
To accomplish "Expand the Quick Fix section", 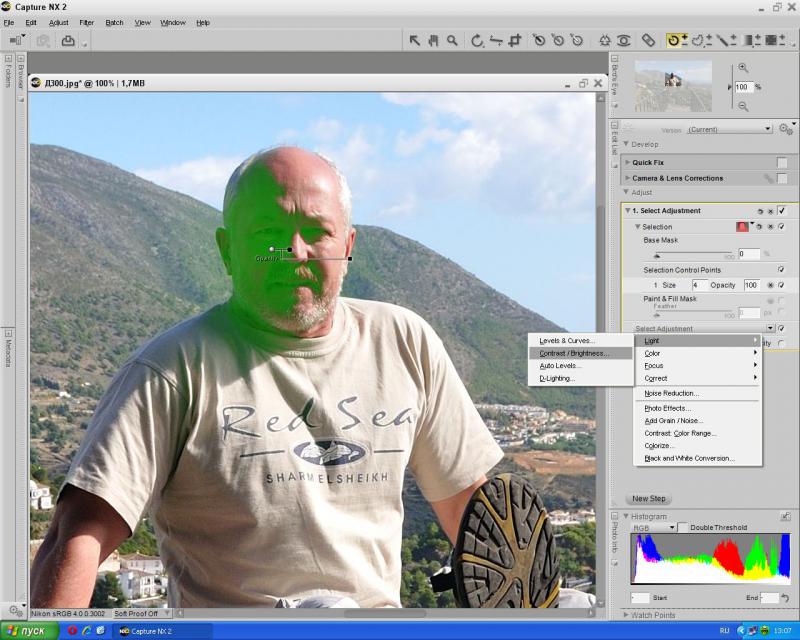I will pos(628,162).
